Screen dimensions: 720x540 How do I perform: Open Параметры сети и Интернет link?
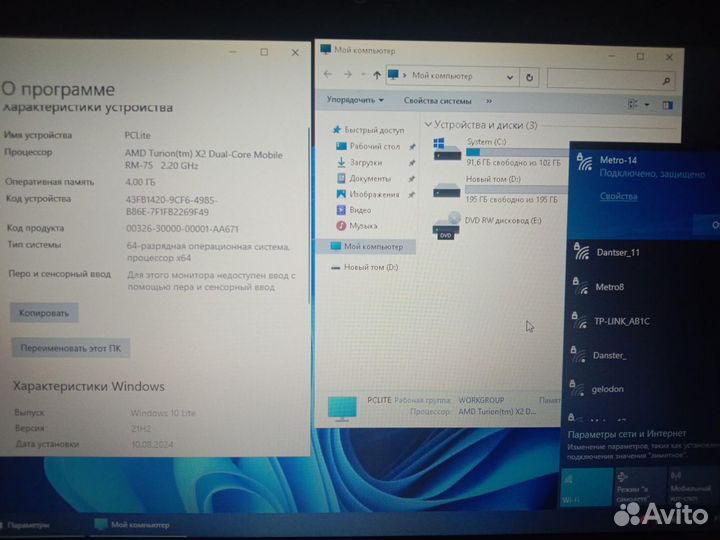click(626, 434)
